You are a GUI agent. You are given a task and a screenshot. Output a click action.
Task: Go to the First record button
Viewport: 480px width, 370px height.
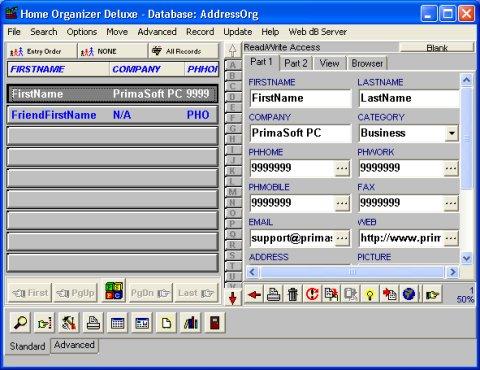tap(30, 293)
